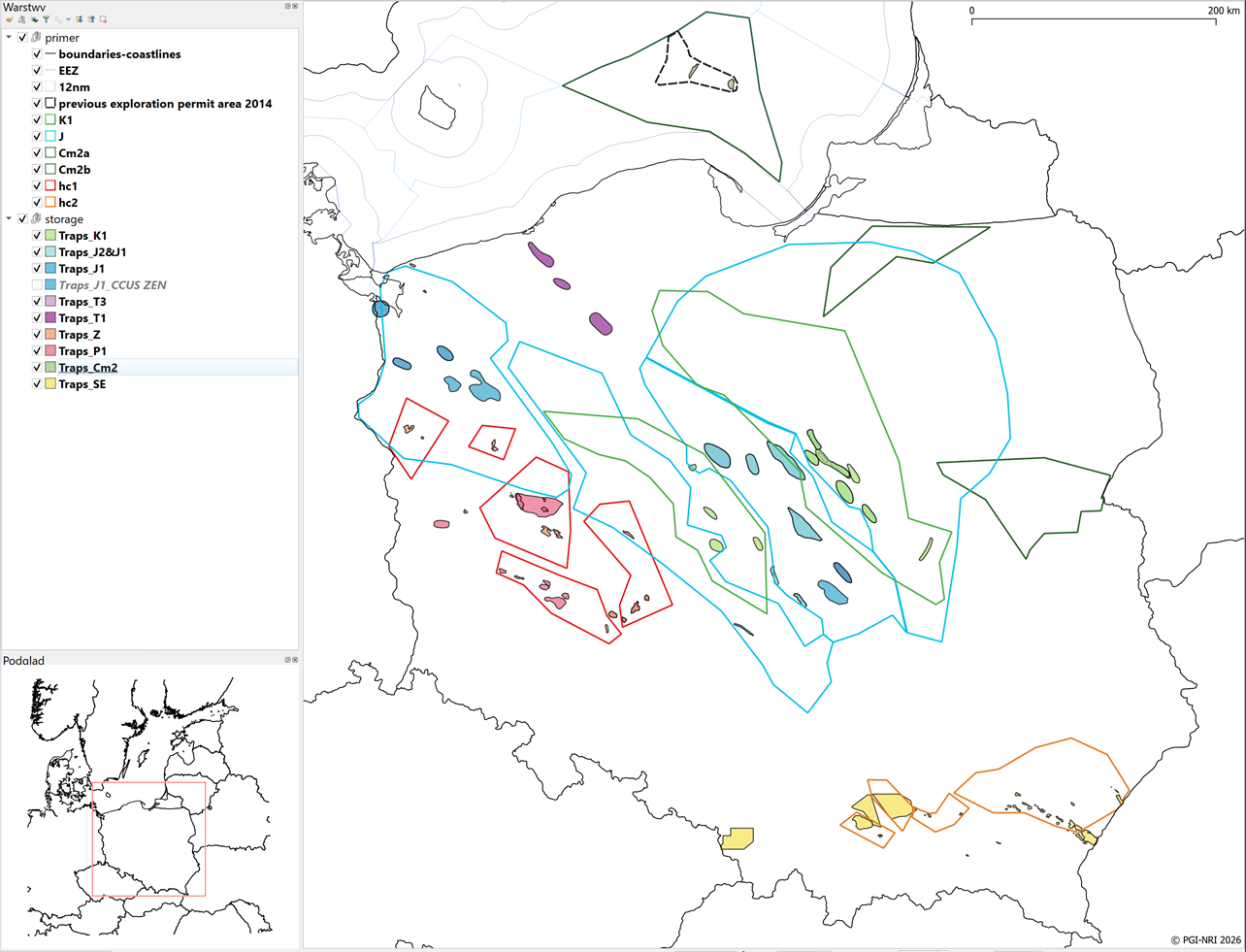Collapse the primer group

pyautogui.click(x=9, y=38)
